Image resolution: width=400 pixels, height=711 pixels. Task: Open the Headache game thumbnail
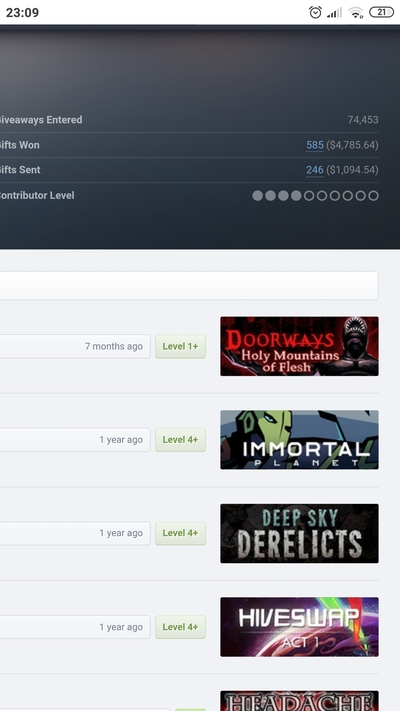299,701
